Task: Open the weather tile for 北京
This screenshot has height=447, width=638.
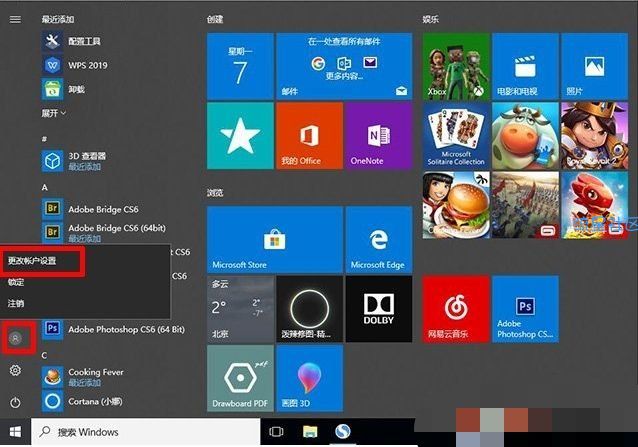Action: (240, 309)
